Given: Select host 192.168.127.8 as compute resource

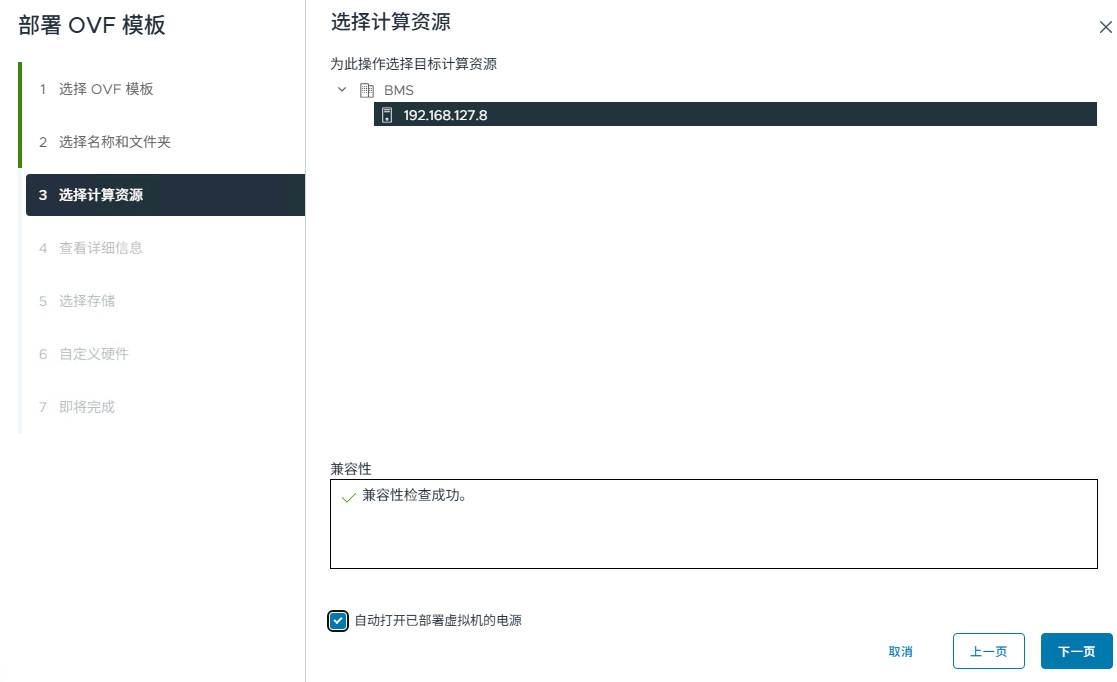Looking at the screenshot, I should tap(445, 115).
